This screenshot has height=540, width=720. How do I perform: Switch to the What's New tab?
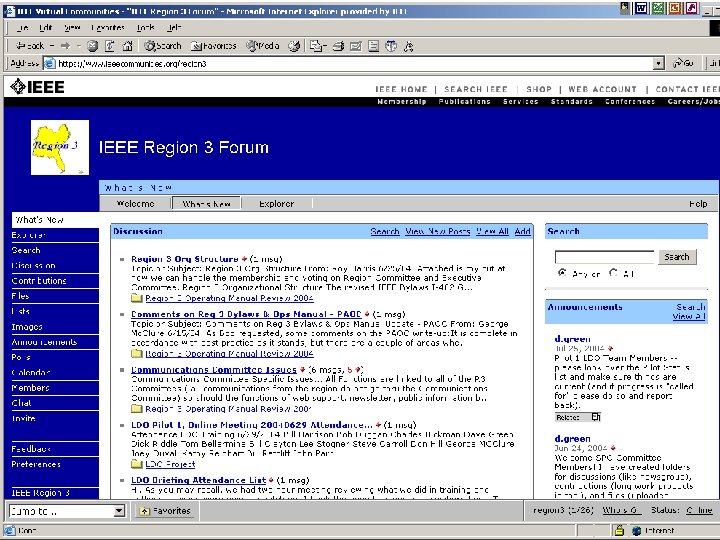pos(206,203)
